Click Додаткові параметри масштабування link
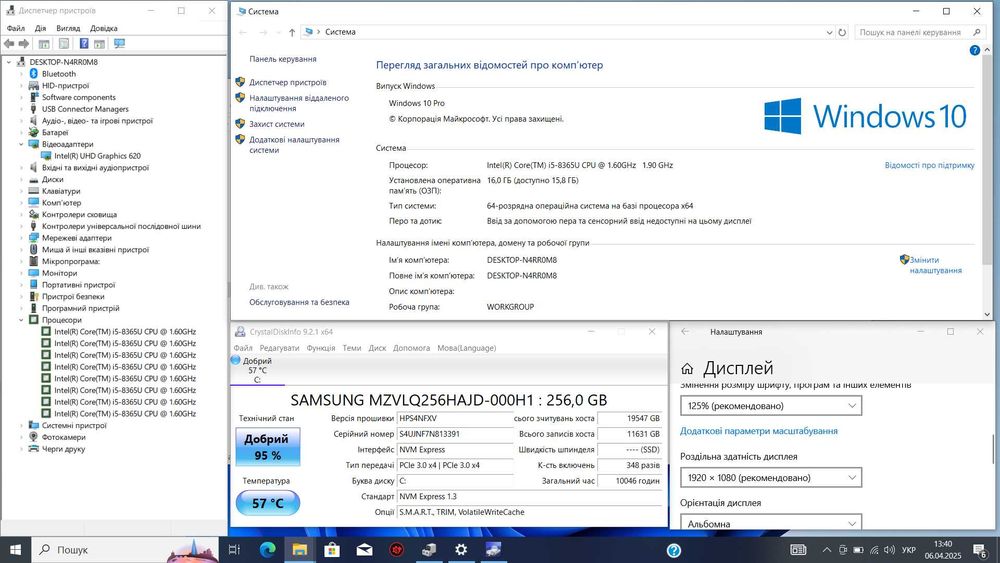Screen dimensions: 1000x563 point(758,431)
